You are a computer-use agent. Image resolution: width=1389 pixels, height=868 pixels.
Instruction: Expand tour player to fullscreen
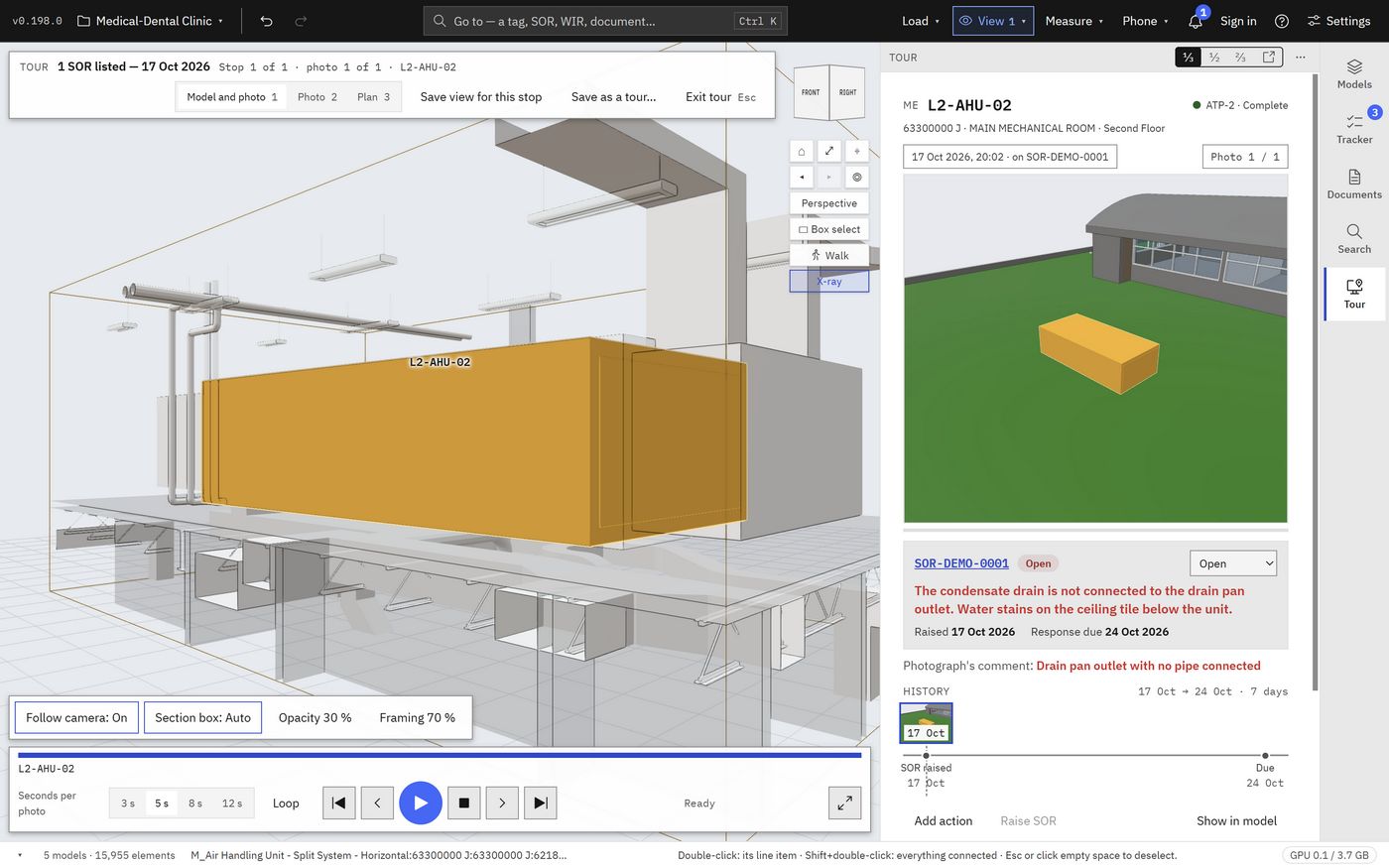[x=844, y=804]
